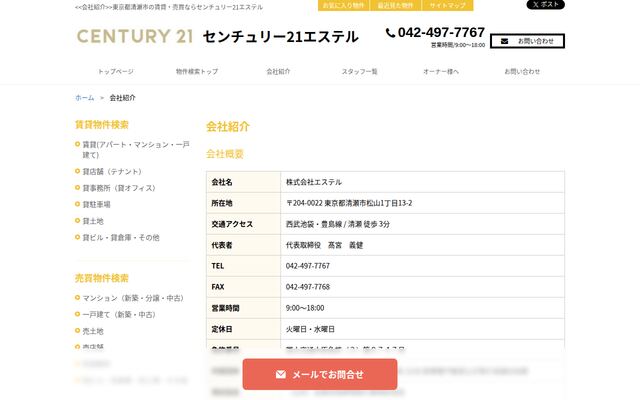Click the 売買物件検索 sidebar heading
Image resolution: width=640 pixels, height=400 pixels.
point(102,278)
